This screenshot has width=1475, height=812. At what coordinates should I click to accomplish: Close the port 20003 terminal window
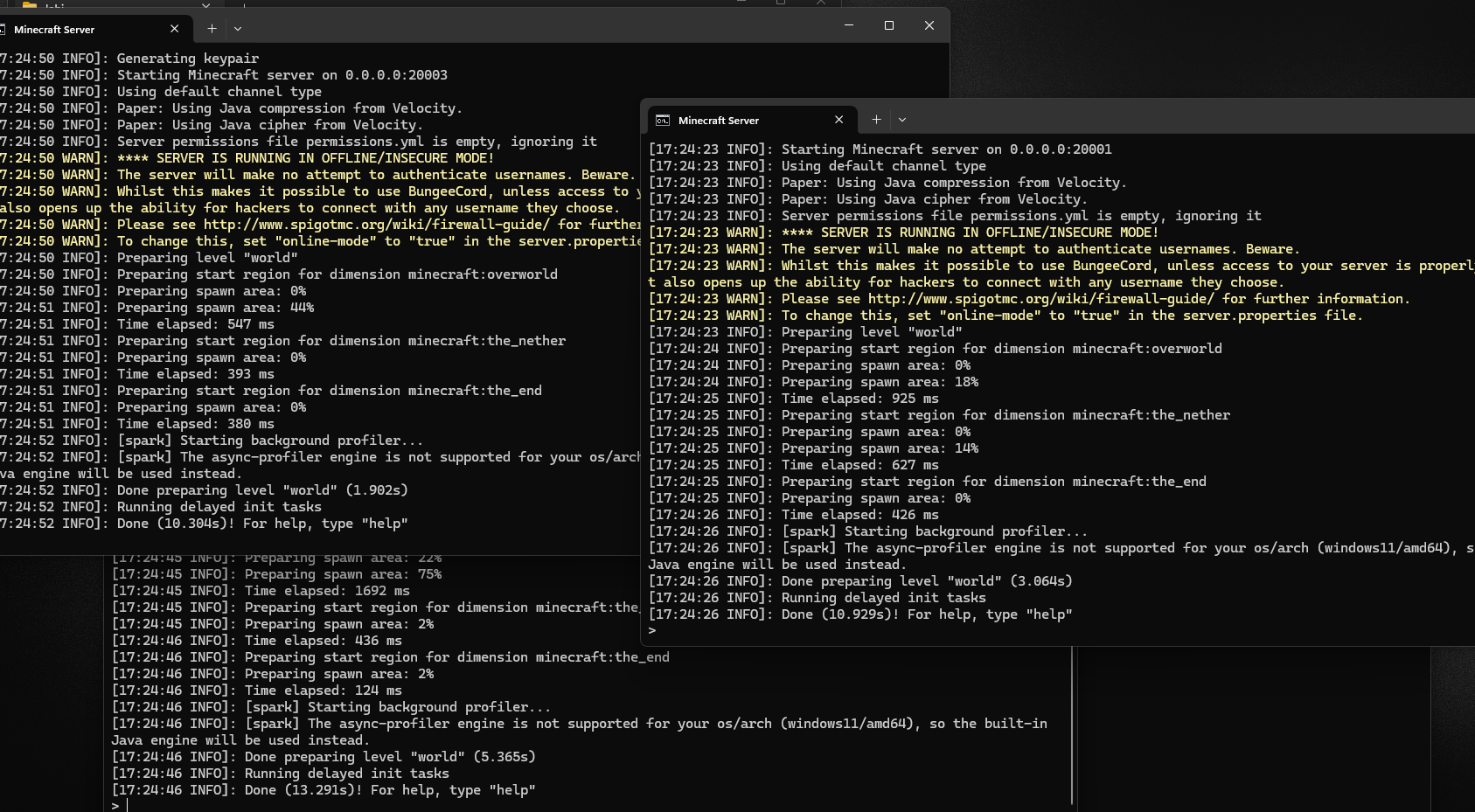pos(929,26)
